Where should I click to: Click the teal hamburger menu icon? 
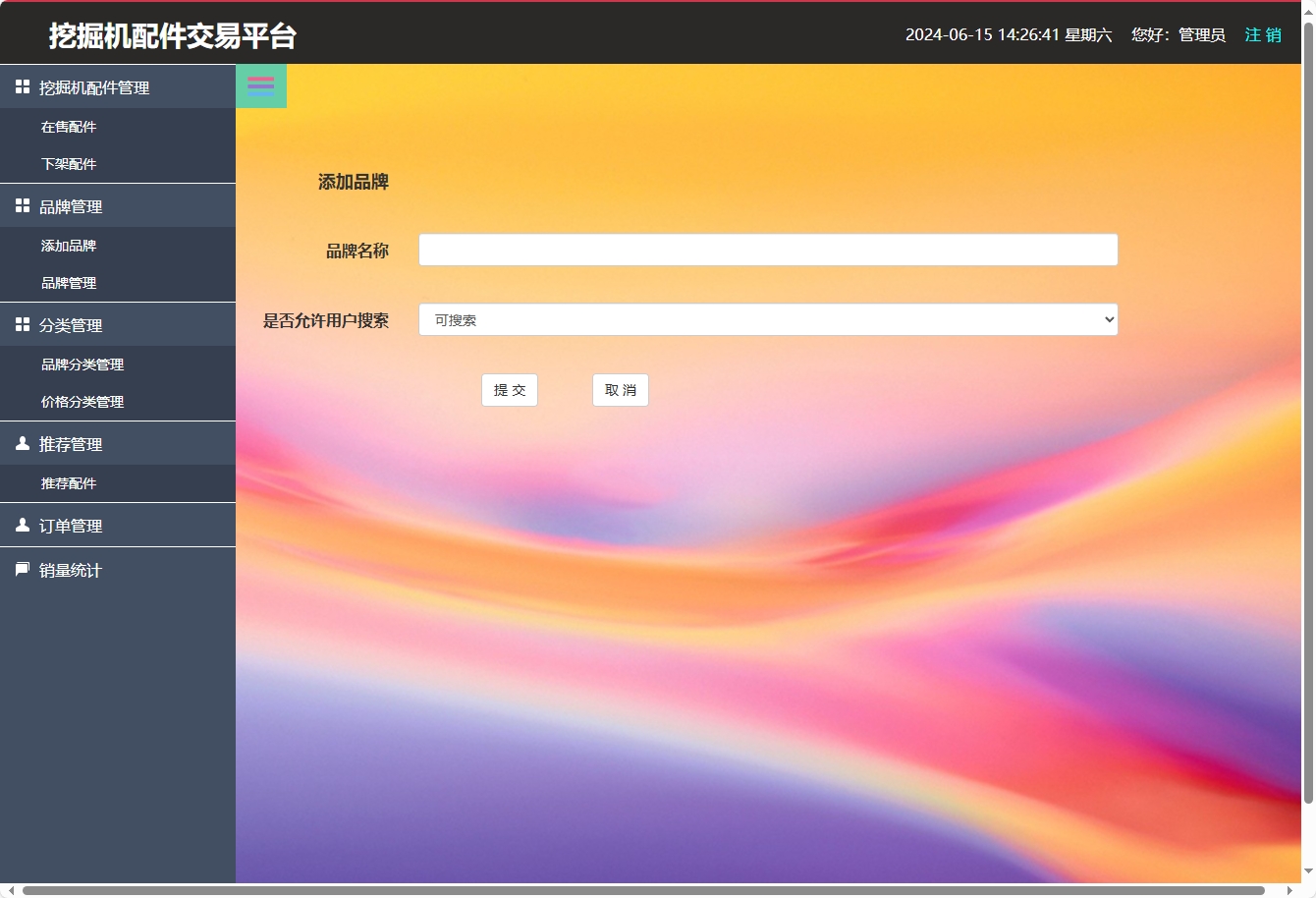pos(260,85)
